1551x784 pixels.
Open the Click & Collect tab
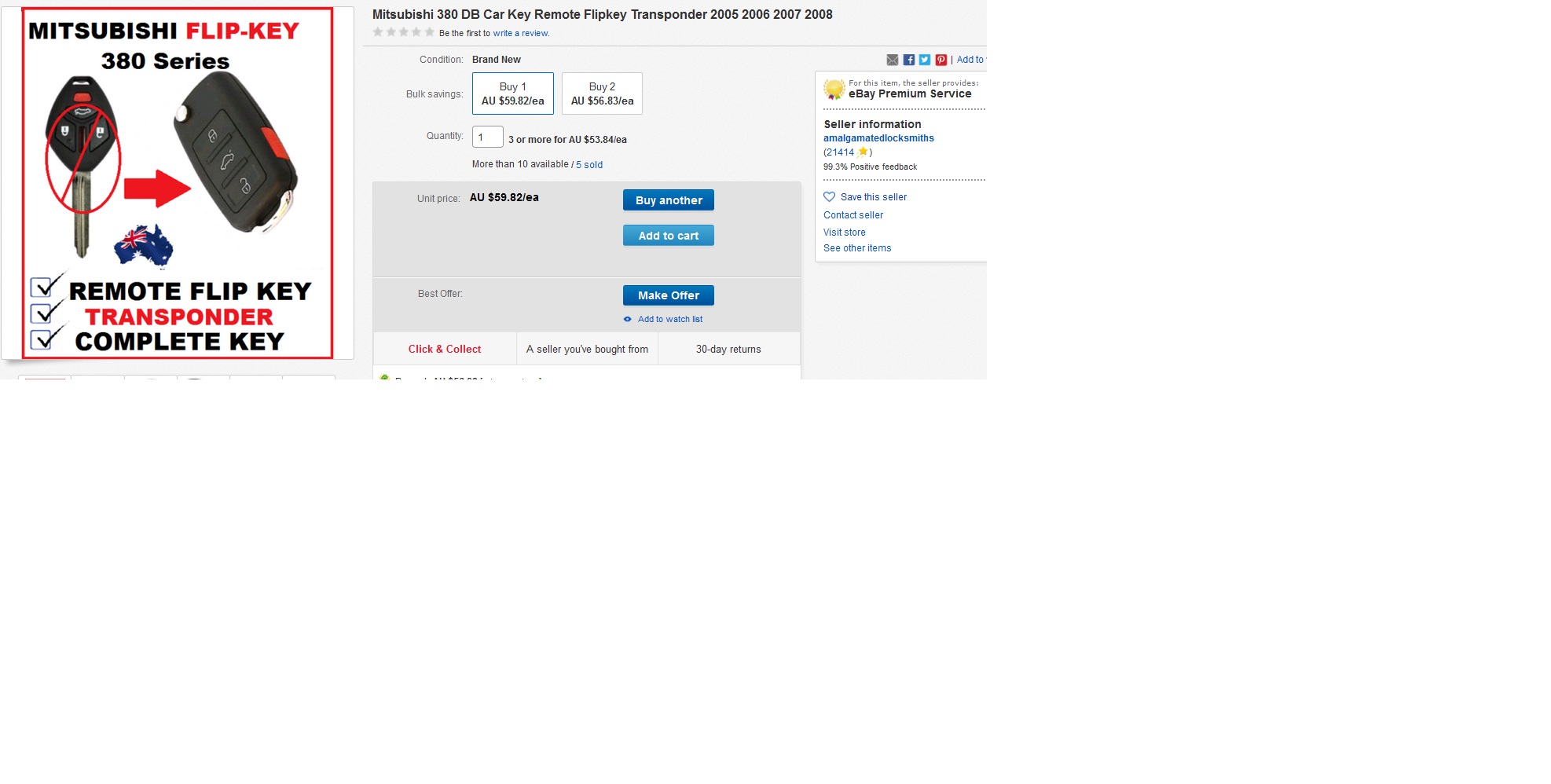[x=445, y=349]
